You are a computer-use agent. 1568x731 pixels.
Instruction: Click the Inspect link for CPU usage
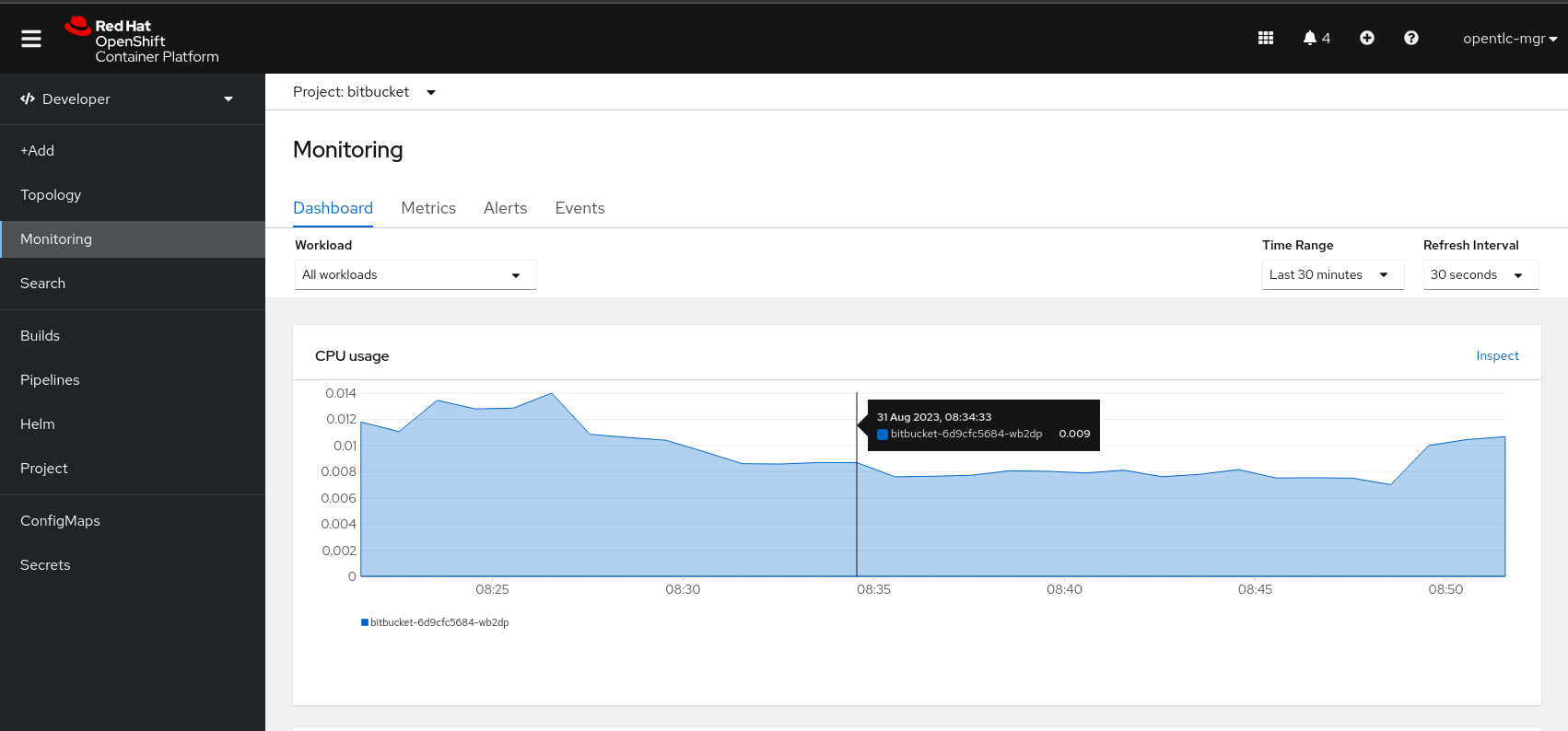(1497, 355)
